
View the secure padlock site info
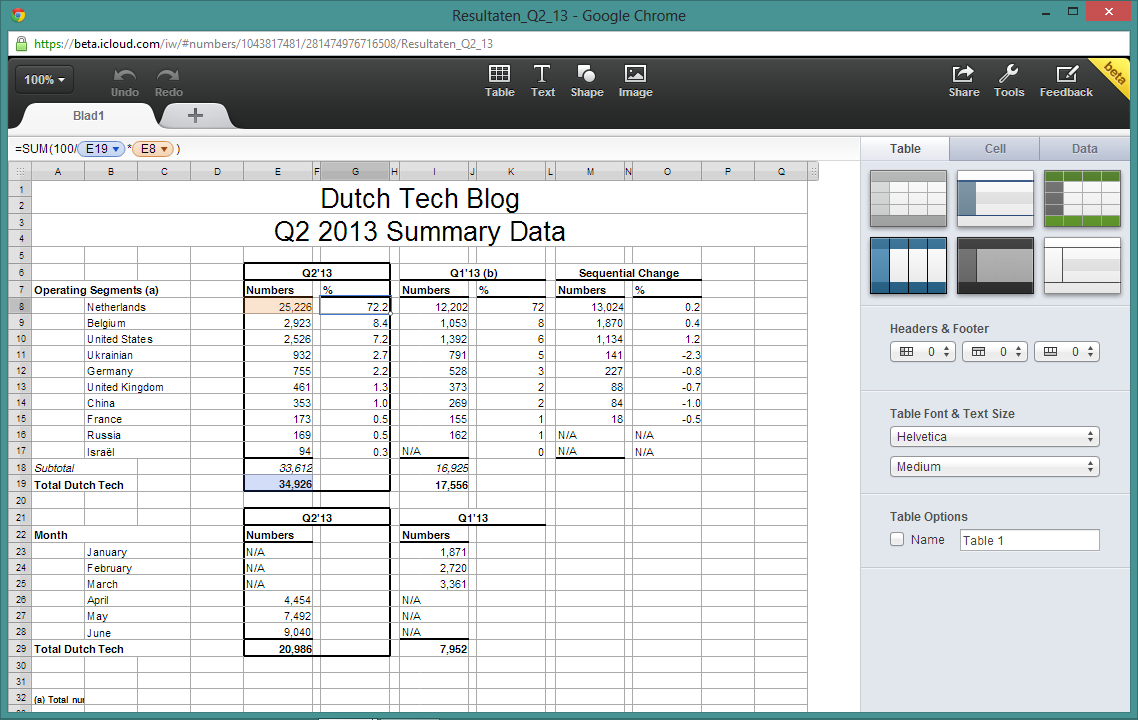click(x=21, y=44)
